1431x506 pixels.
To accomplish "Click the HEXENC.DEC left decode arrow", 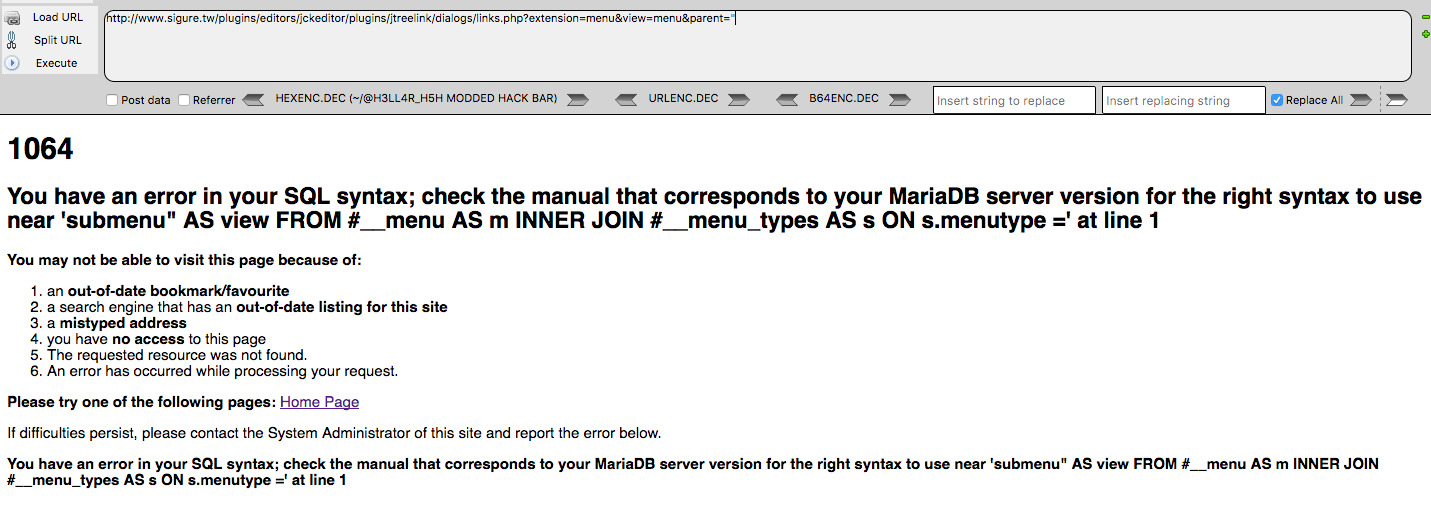I will point(254,99).
